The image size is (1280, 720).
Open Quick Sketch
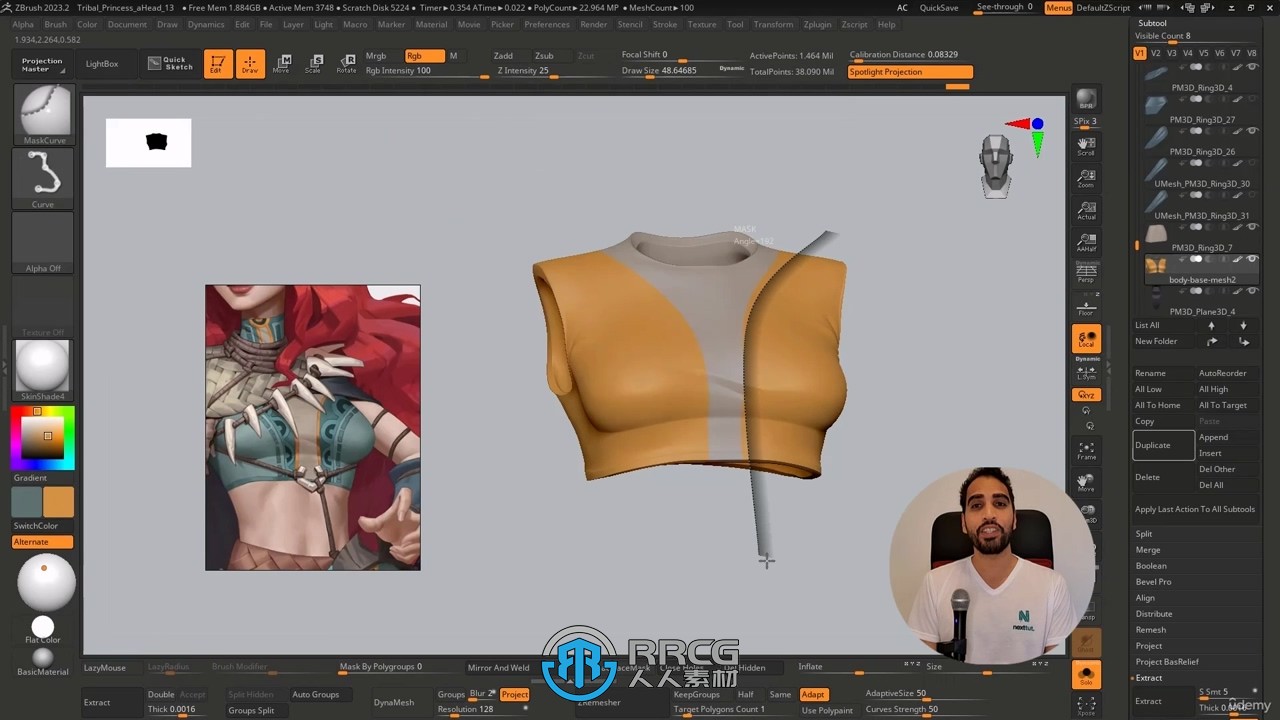point(169,63)
